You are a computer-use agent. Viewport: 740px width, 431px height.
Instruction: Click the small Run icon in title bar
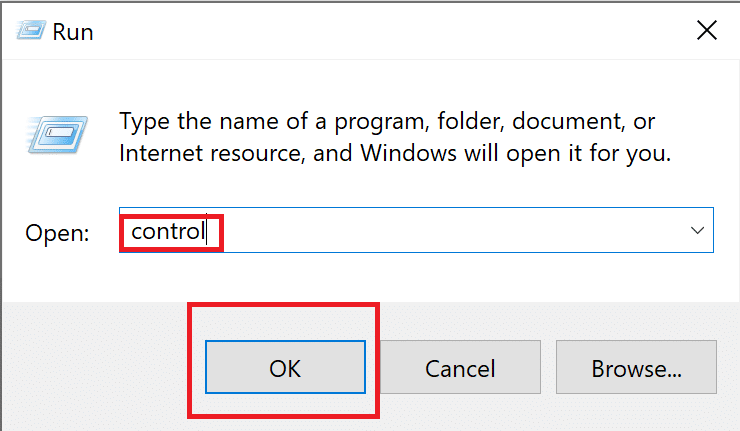29,31
